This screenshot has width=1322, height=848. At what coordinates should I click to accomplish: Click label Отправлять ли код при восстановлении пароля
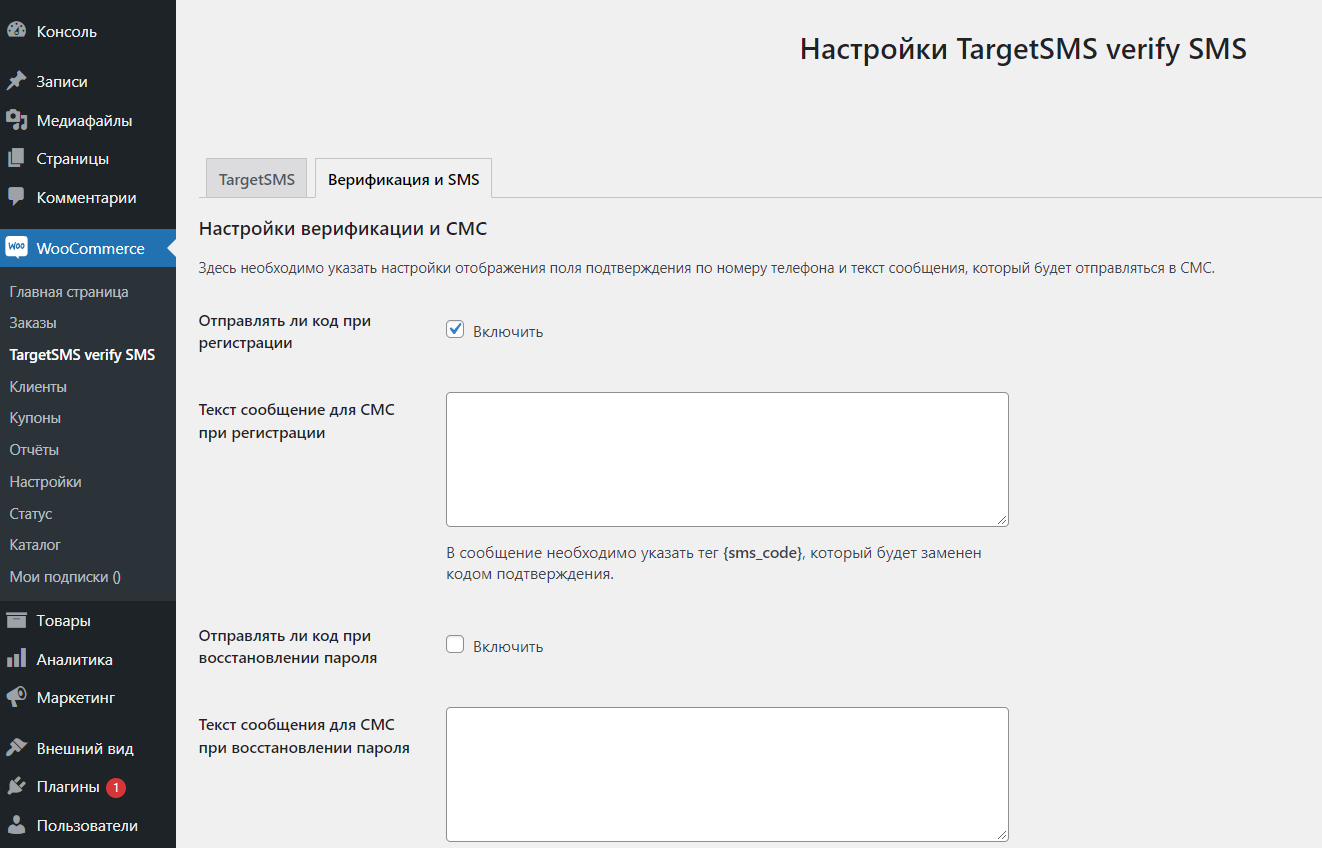click(x=288, y=647)
